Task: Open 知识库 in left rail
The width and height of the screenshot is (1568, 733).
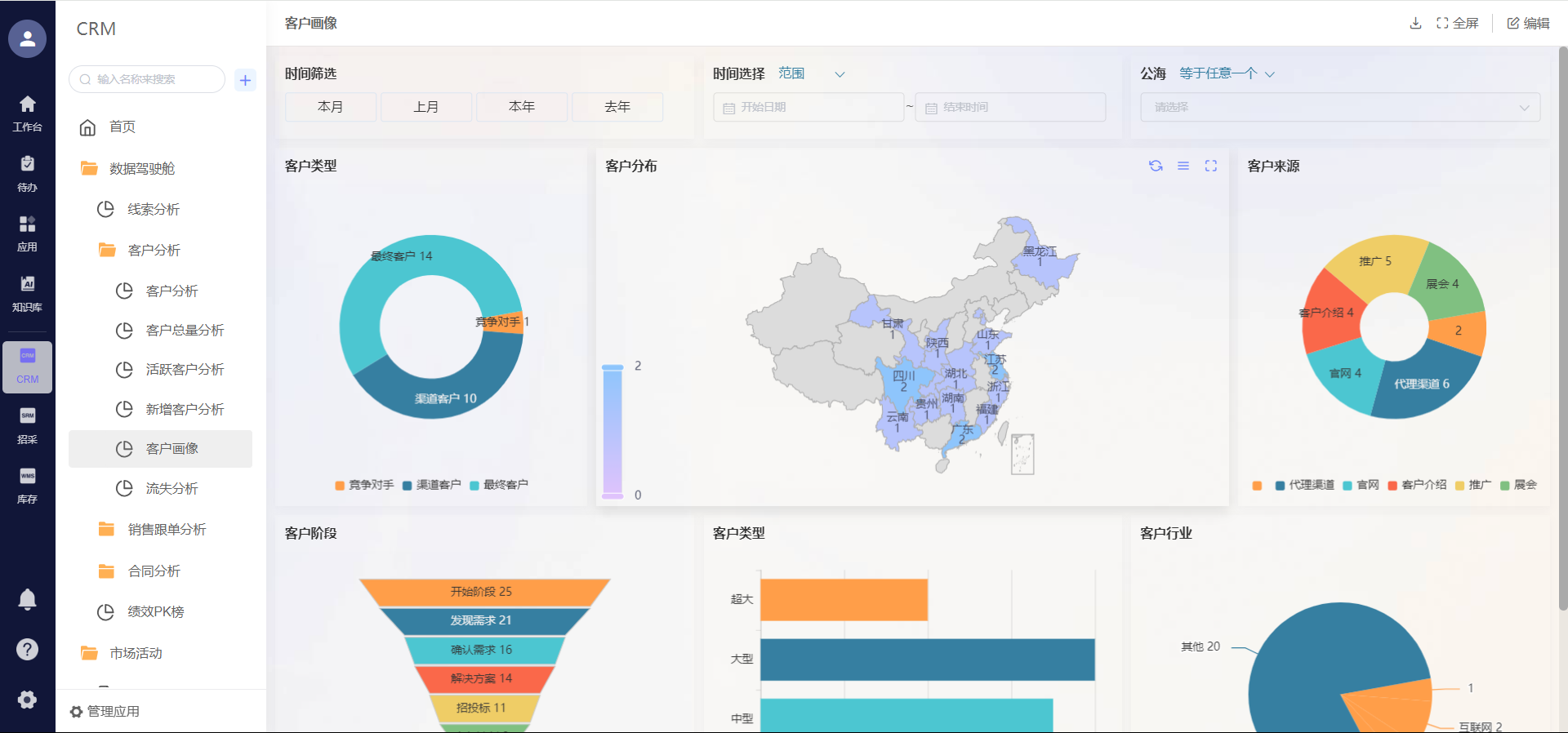Action: pyautogui.click(x=27, y=293)
